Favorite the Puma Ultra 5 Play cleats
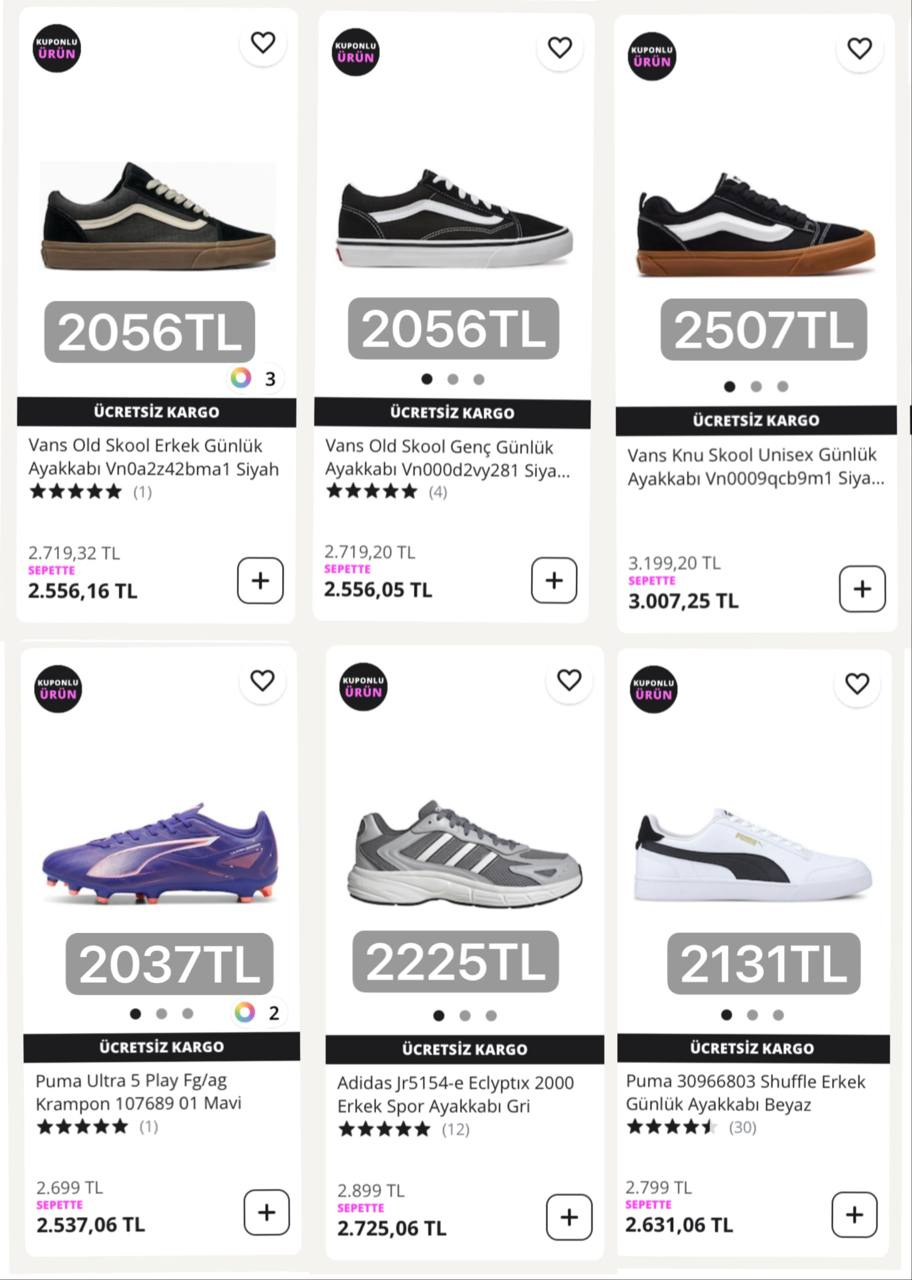Screen dimensions: 912x1280 point(262,681)
